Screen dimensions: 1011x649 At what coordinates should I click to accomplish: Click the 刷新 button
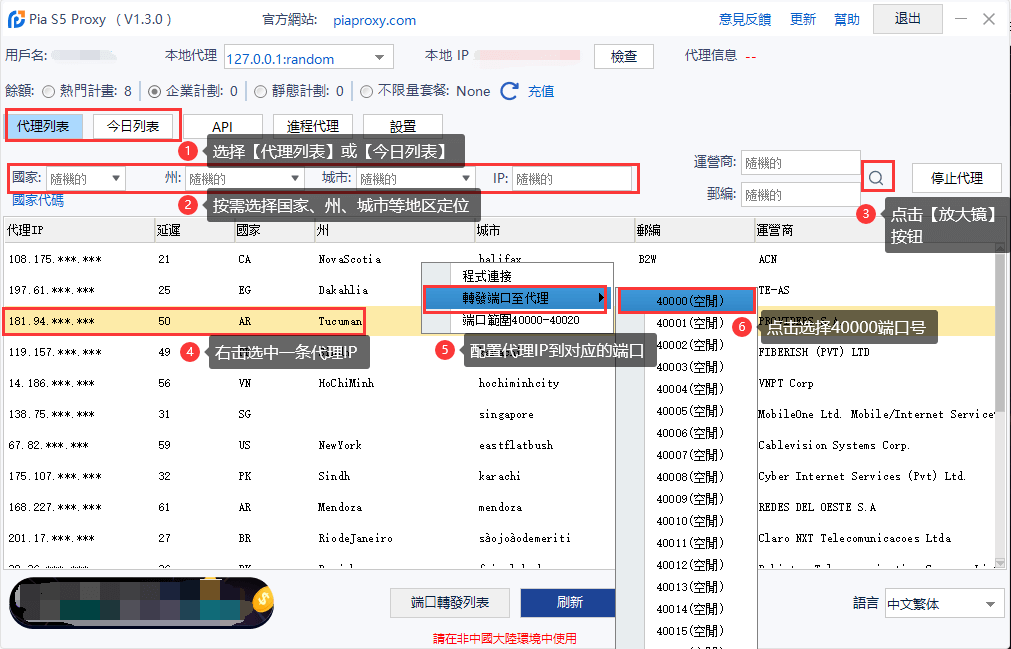coord(569,603)
